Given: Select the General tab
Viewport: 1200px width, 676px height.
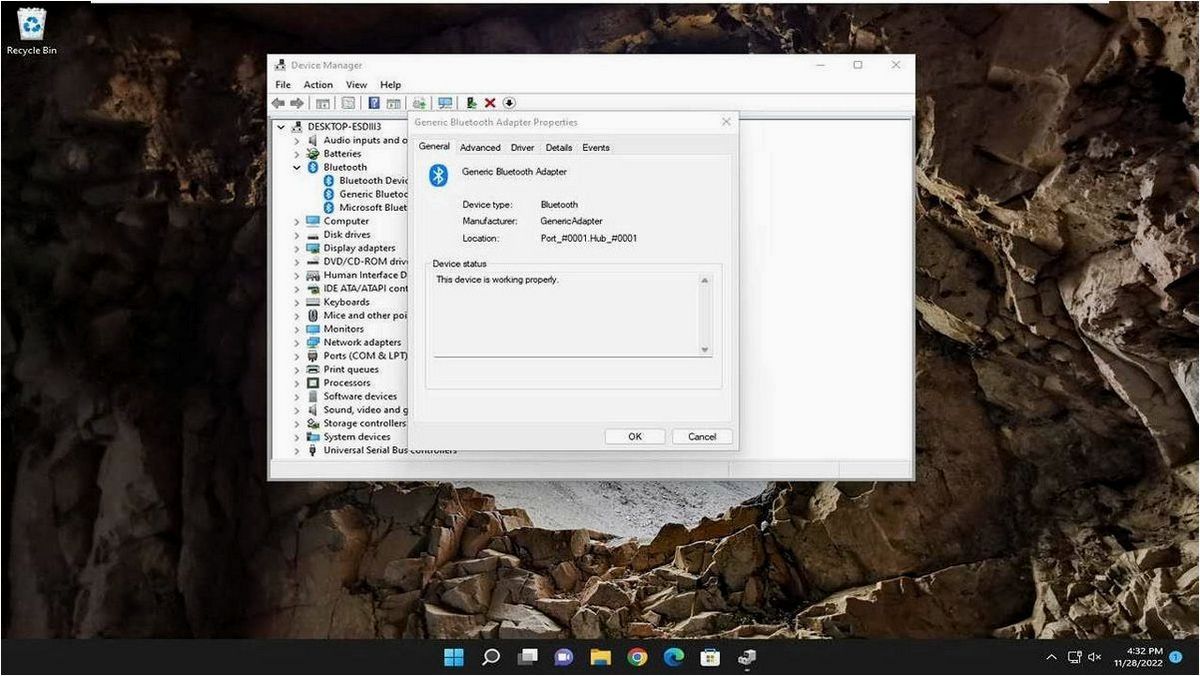Looking at the screenshot, I should coord(434,146).
